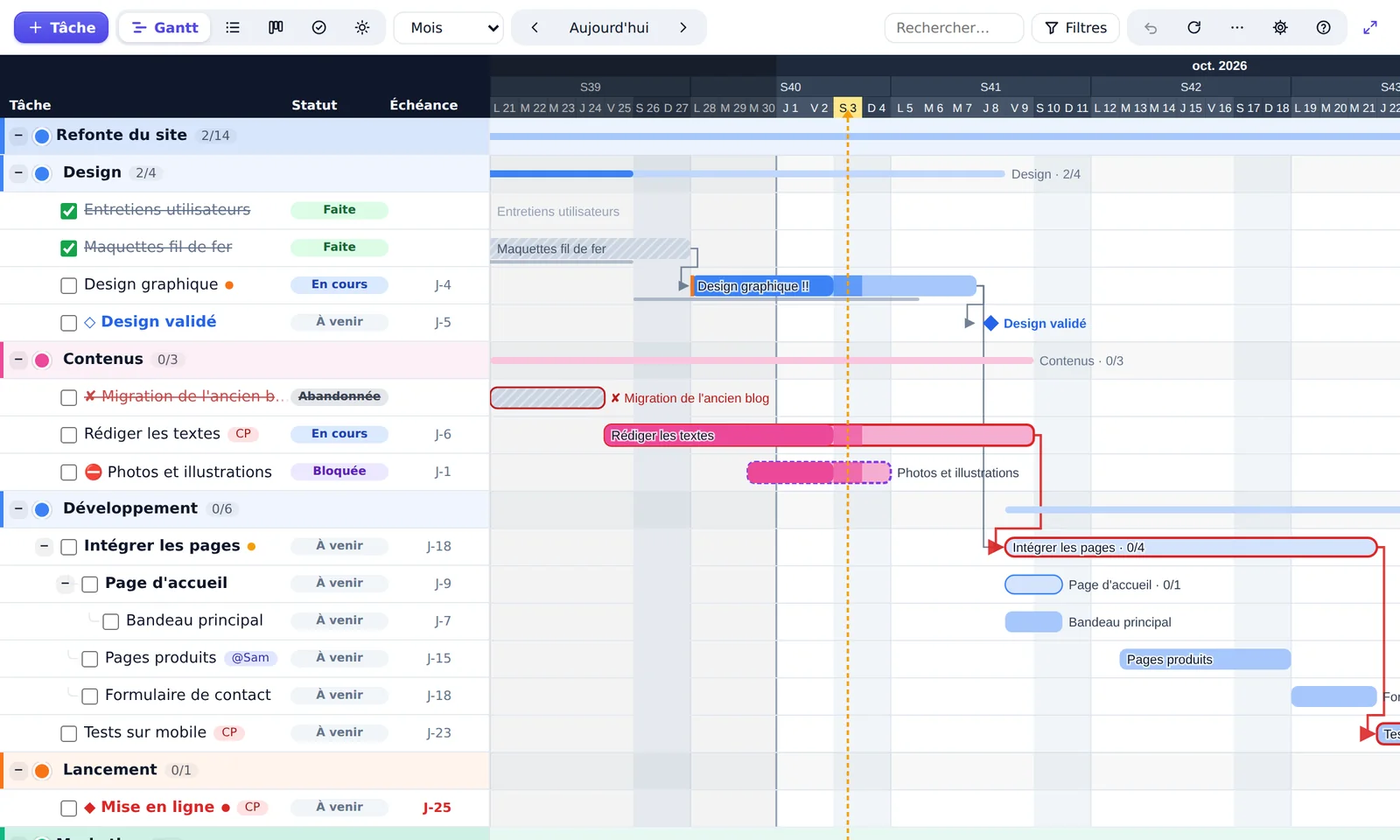1400x840 pixels.
Task: Tick the Bandeau principal checkbox
Action: click(x=110, y=622)
